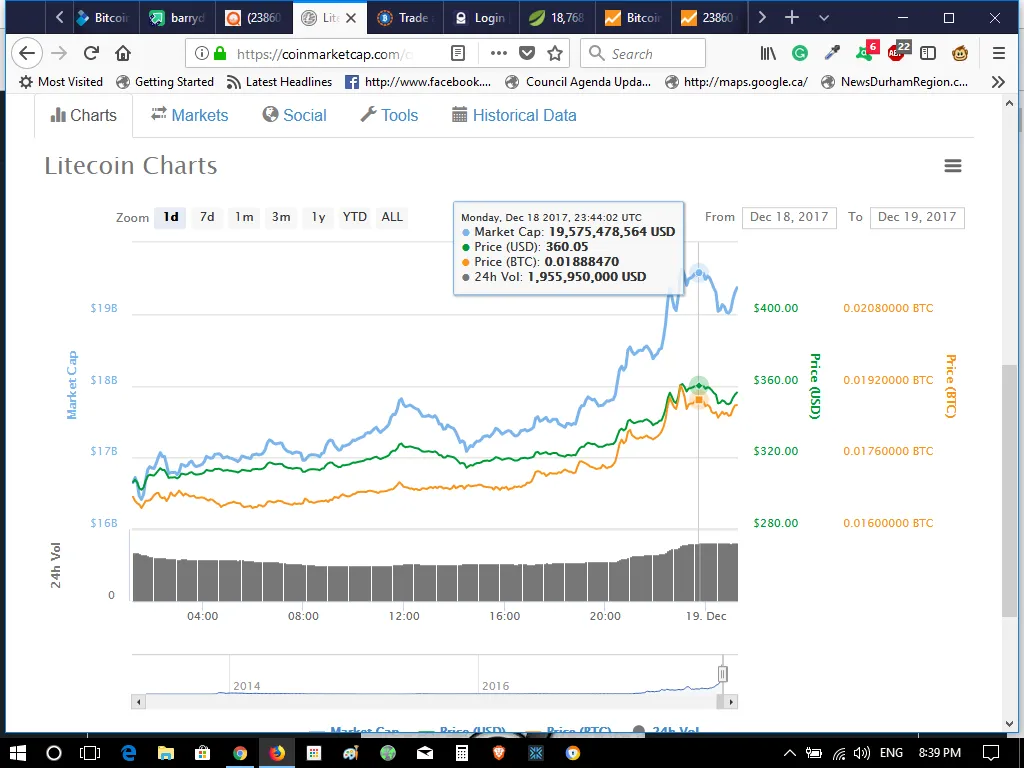Open the Firefox home page
Image resolution: width=1024 pixels, height=768 pixels.
click(x=123, y=53)
